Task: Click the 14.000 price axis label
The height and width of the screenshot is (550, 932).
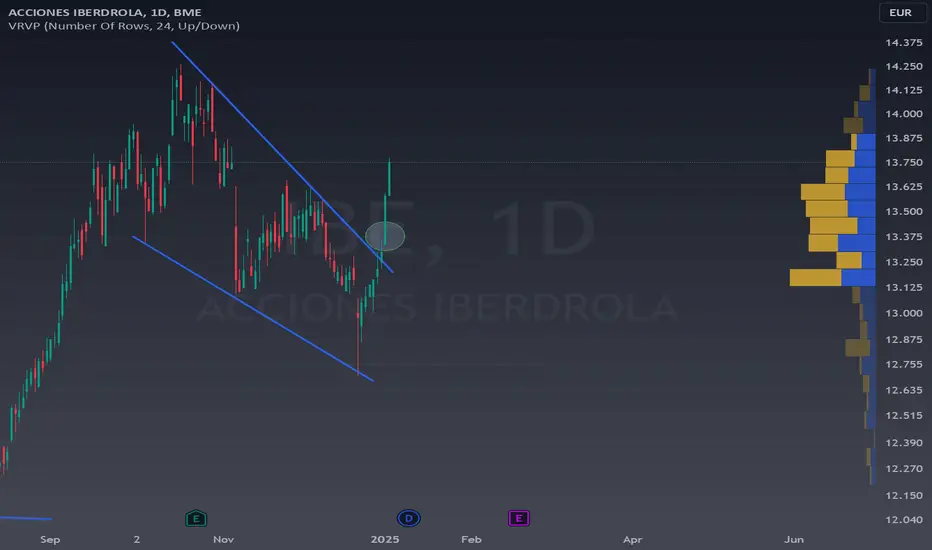Action: click(x=903, y=114)
